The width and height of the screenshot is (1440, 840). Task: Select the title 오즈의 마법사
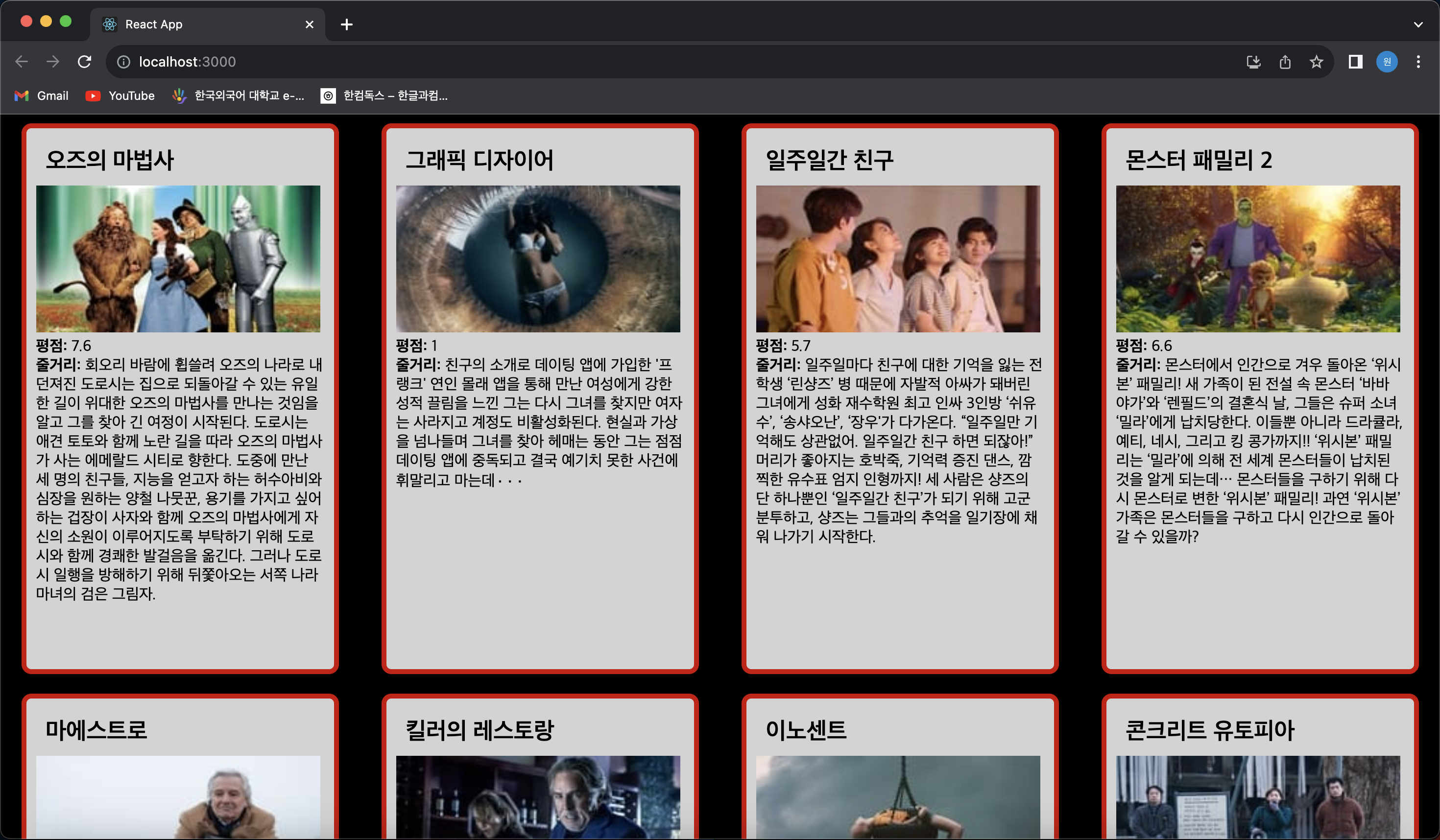tap(110, 160)
